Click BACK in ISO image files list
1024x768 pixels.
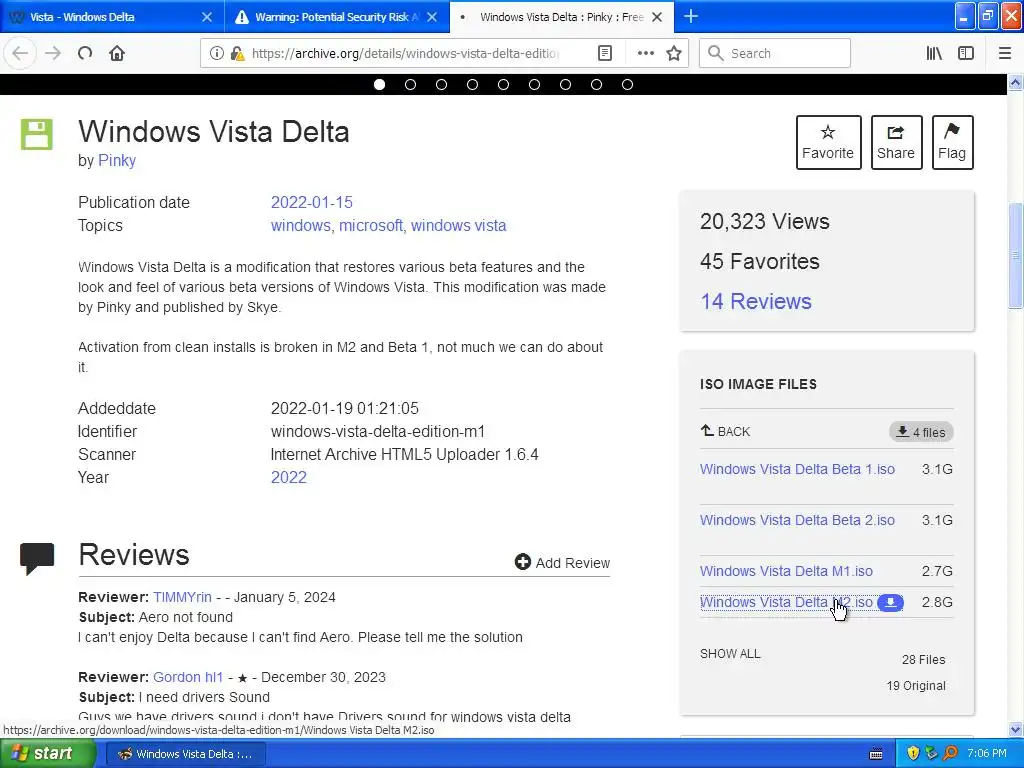725,431
